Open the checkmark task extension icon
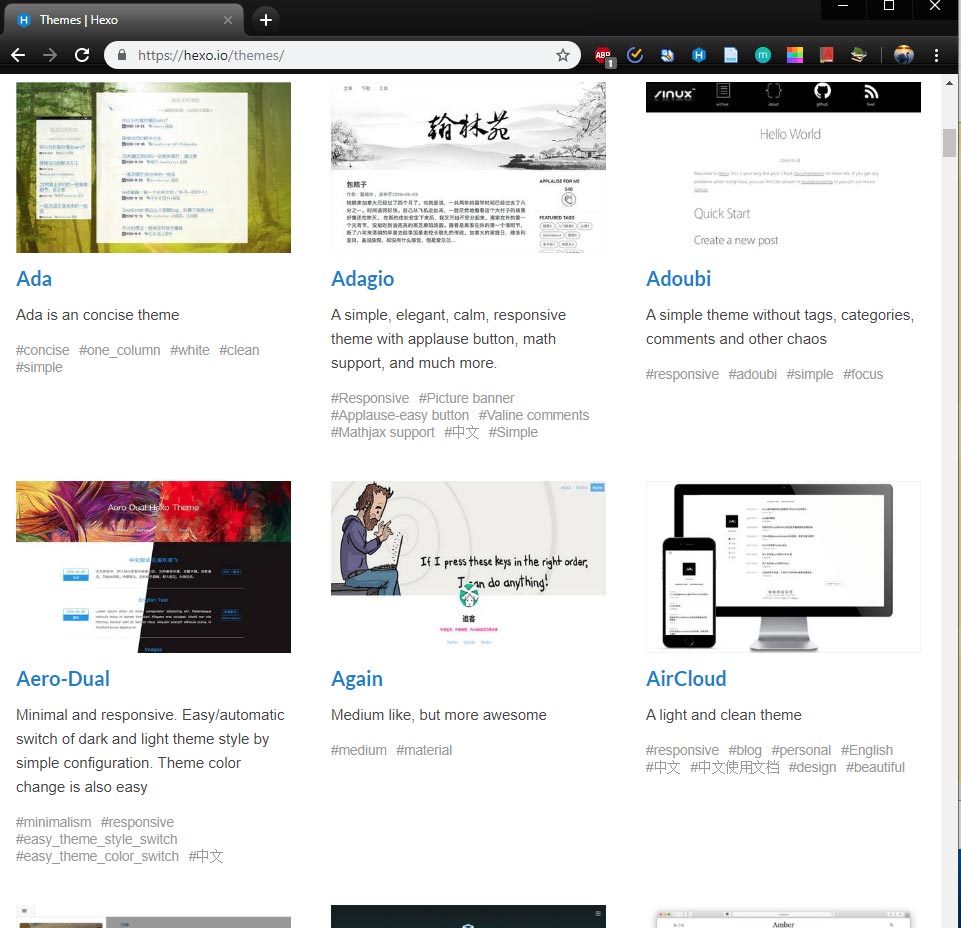This screenshot has height=928, width=961. (x=635, y=55)
